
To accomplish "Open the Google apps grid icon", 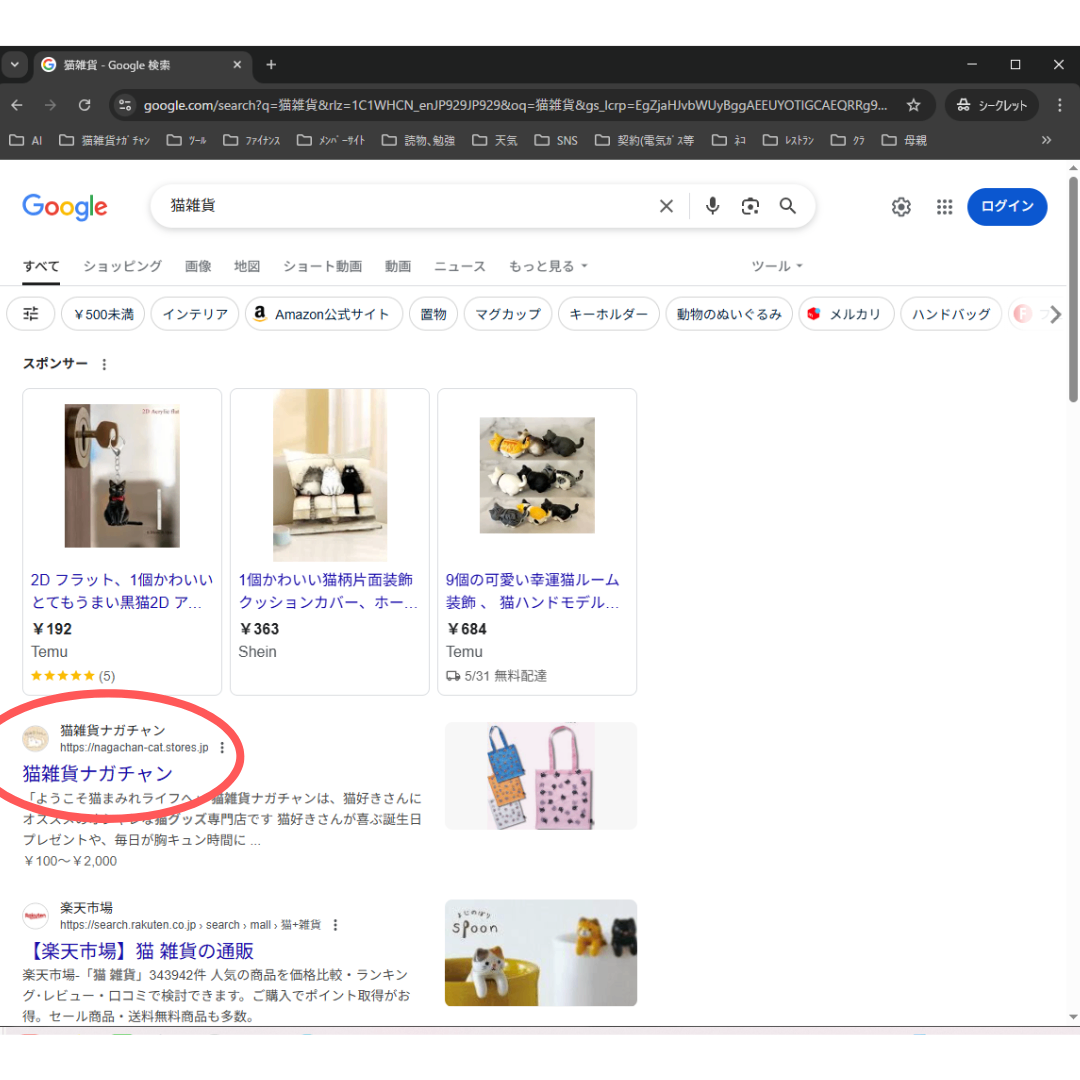I will pos(944,207).
